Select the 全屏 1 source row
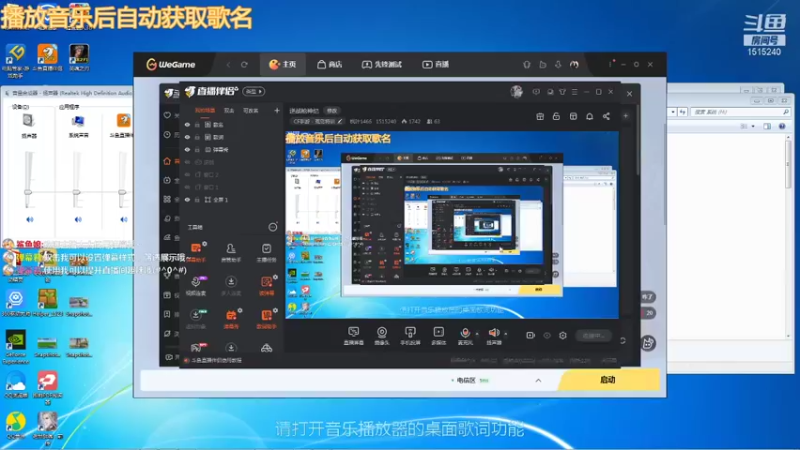This screenshot has height=450, width=800. coord(232,200)
